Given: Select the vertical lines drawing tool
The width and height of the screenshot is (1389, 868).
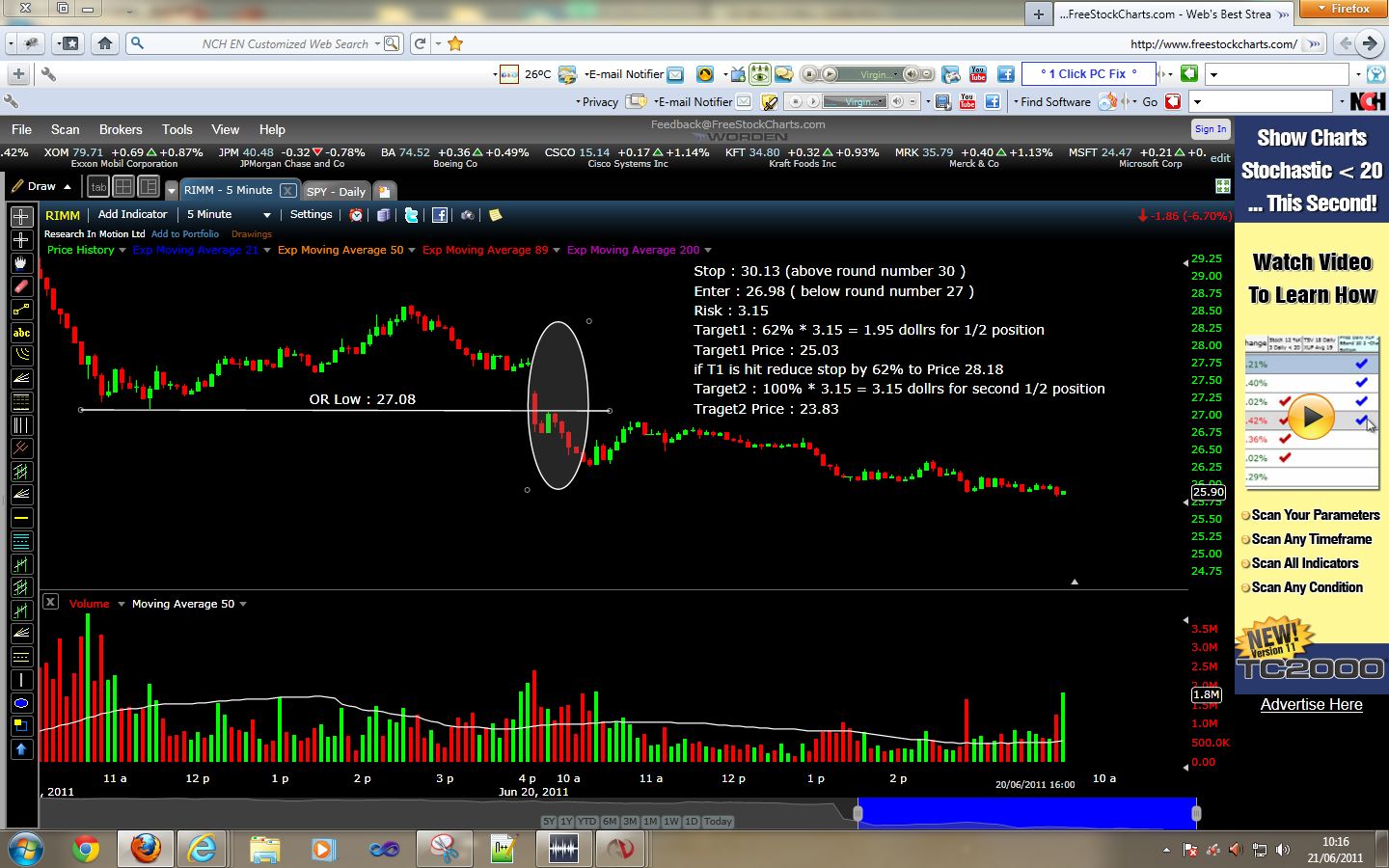Looking at the screenshot, I should tap(21, 425).
